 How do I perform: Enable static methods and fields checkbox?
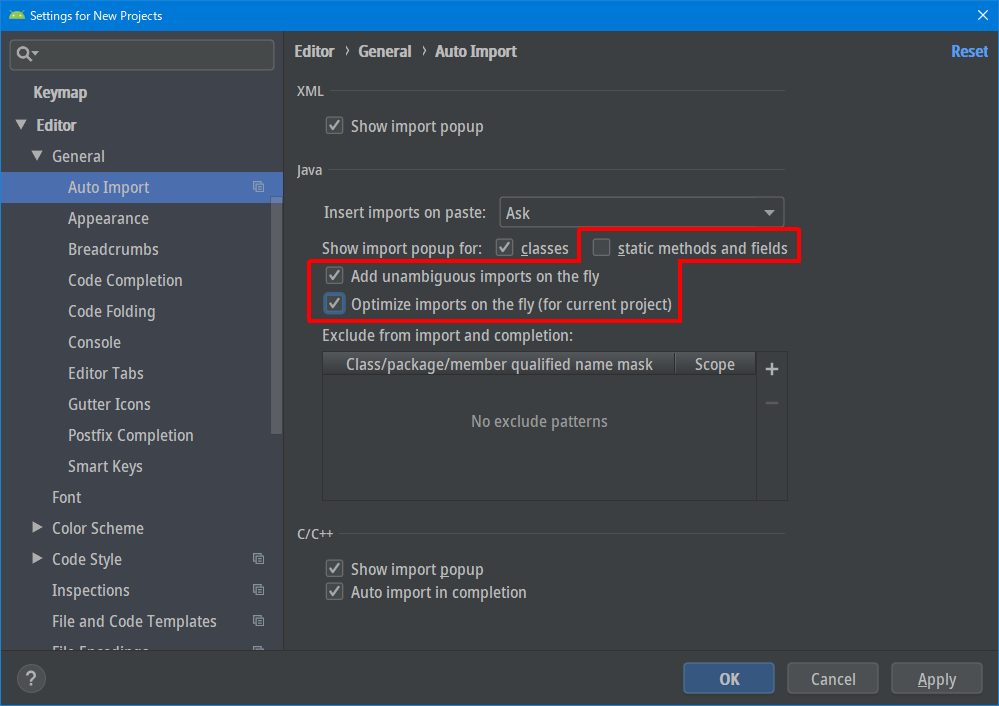click(x=601, y=247)
